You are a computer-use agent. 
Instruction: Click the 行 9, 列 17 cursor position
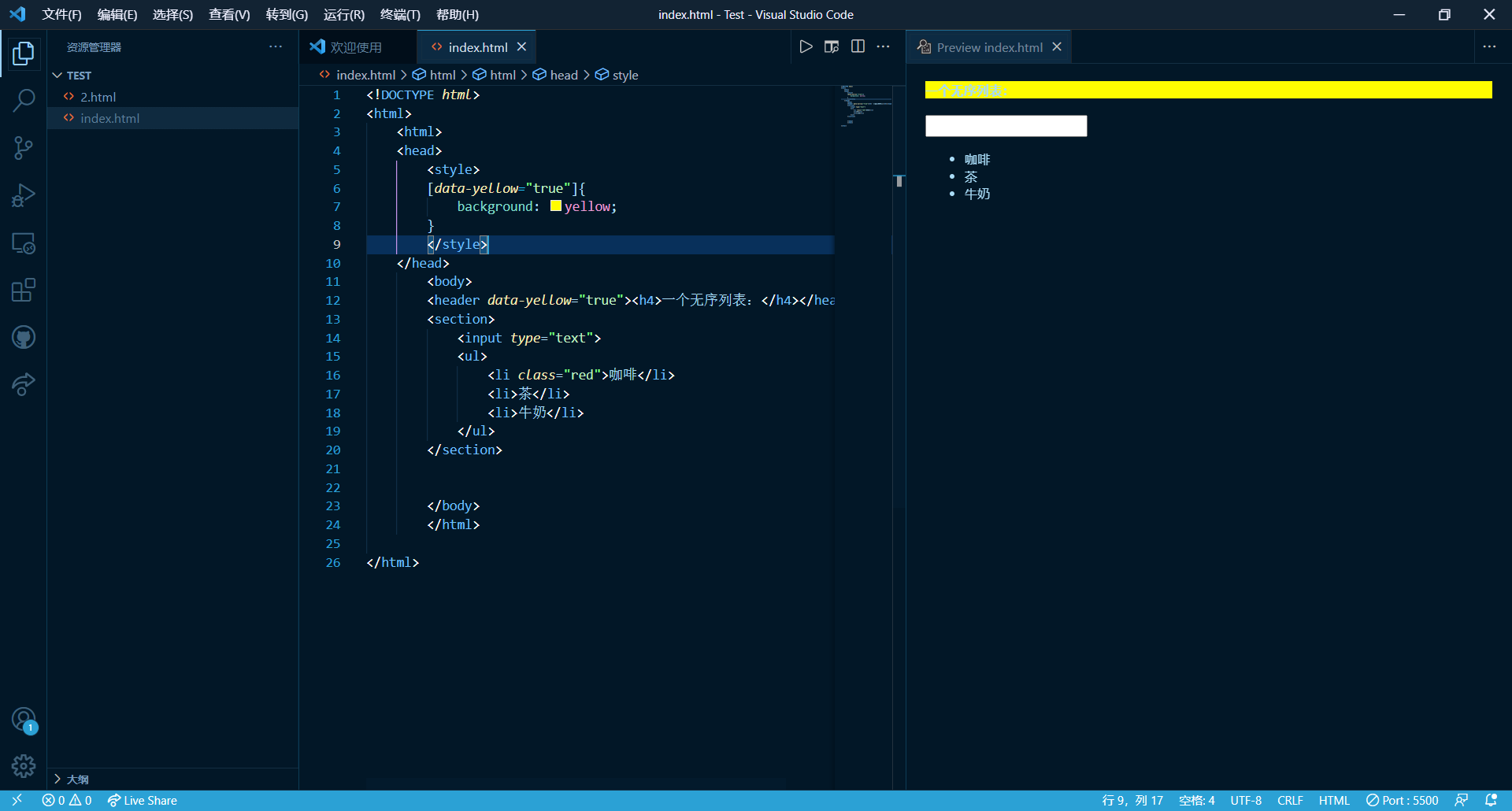(1132, 801)
